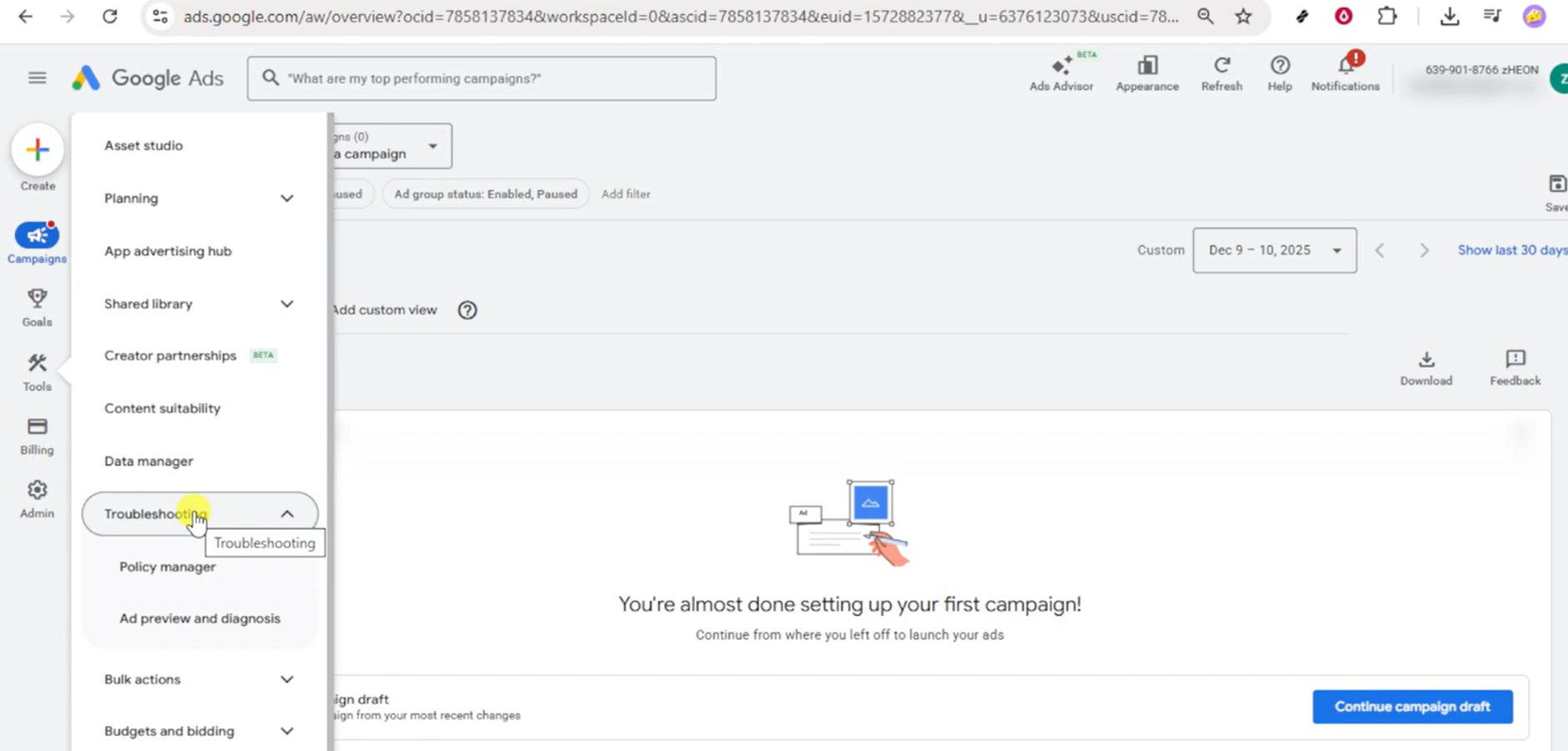
Task: Open the campaign selector dropdown
Action: [x=391, y=146]
